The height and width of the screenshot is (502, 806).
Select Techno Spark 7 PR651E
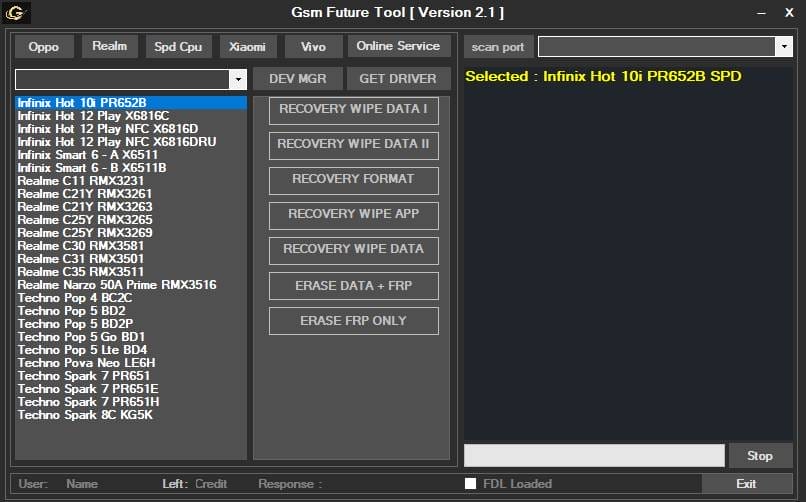click(131, 389)
